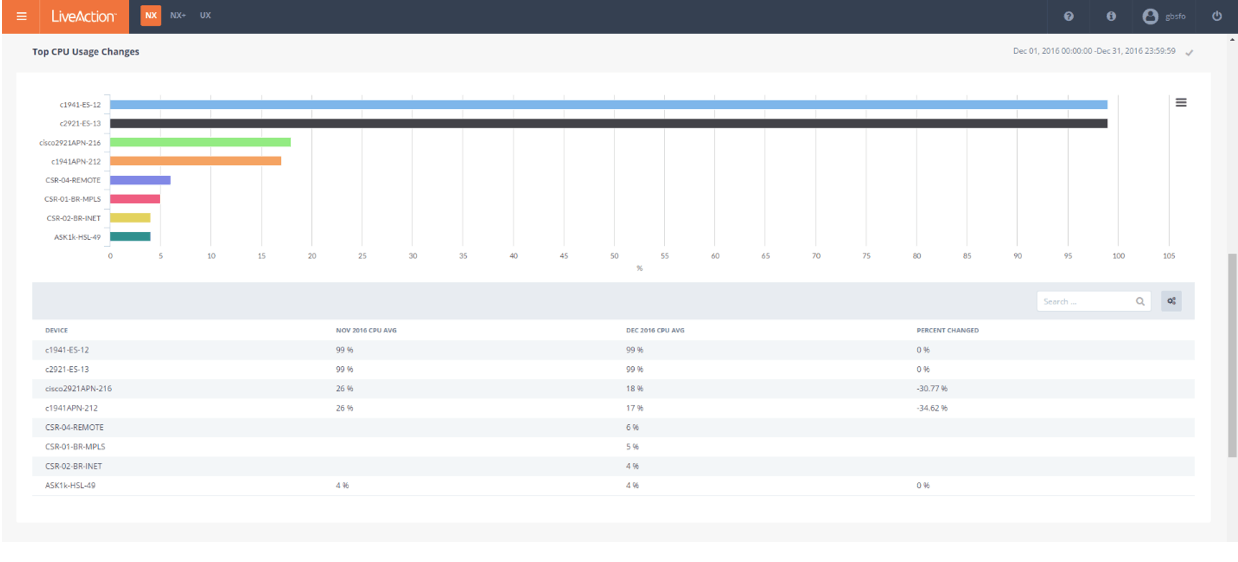Switch to the NX+ tab
Image resolution: width=1238 pixels, height=562 pixels.
tap(178, 16)
